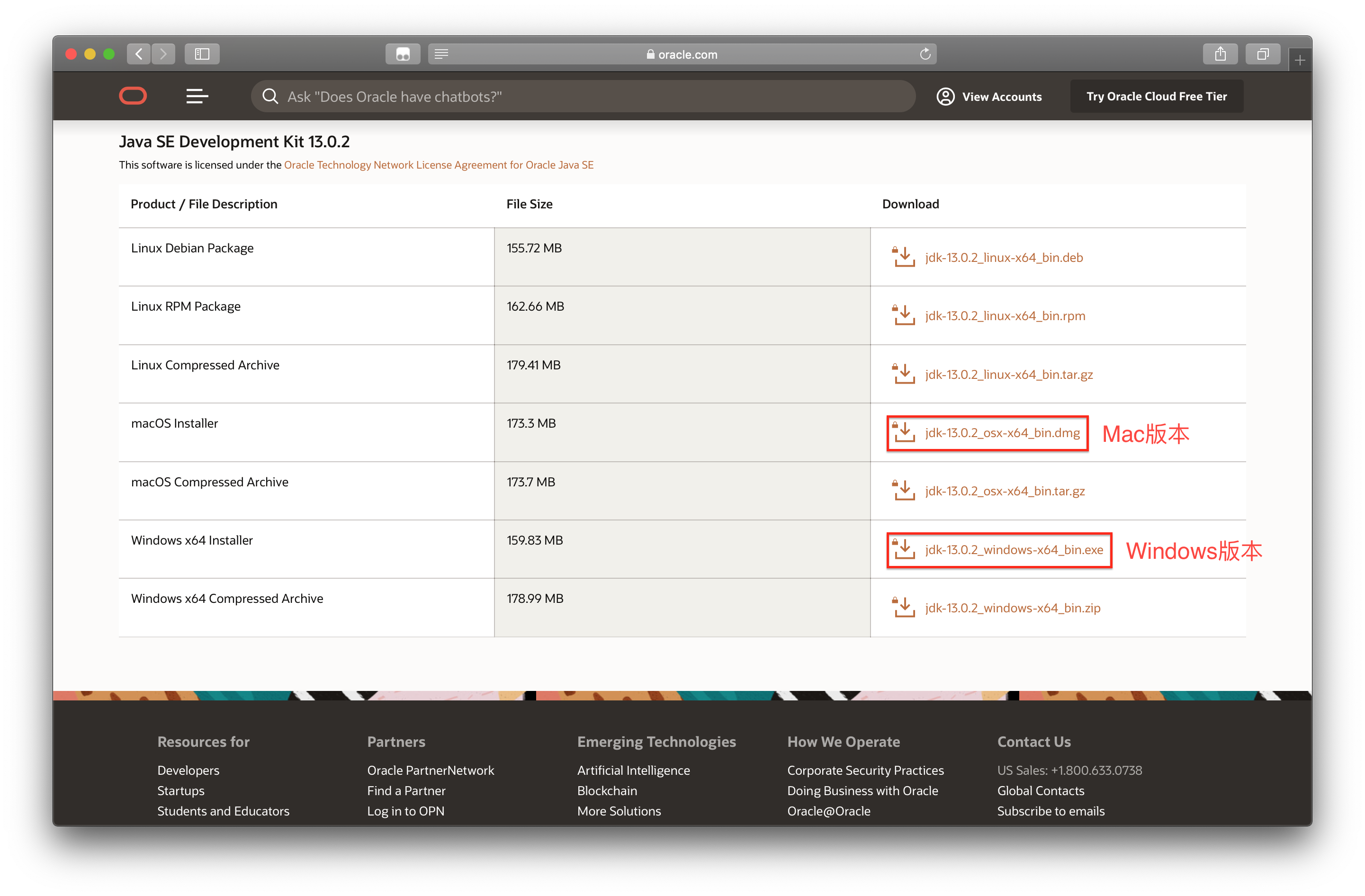Show all tabs overview
Screen dimensions: 1365x896
point(1262,54)
